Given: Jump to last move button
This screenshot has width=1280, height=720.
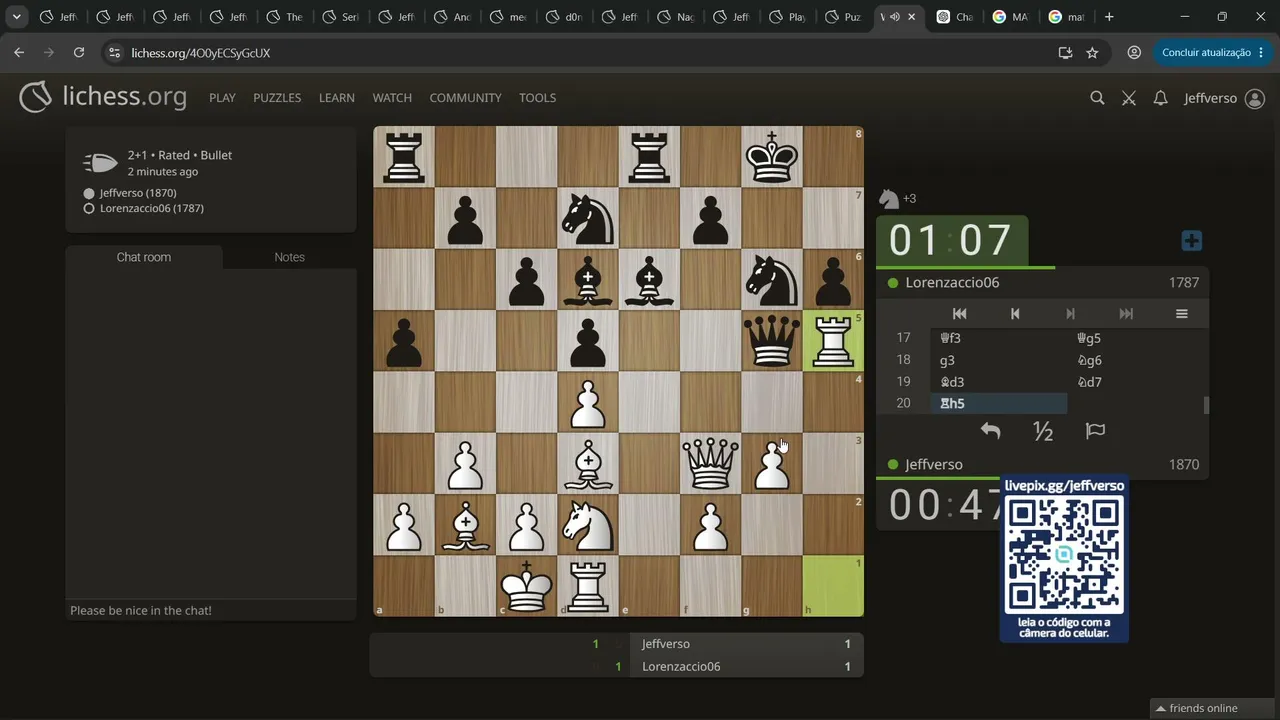Looking at the screenshot, I should (1126, 313).
